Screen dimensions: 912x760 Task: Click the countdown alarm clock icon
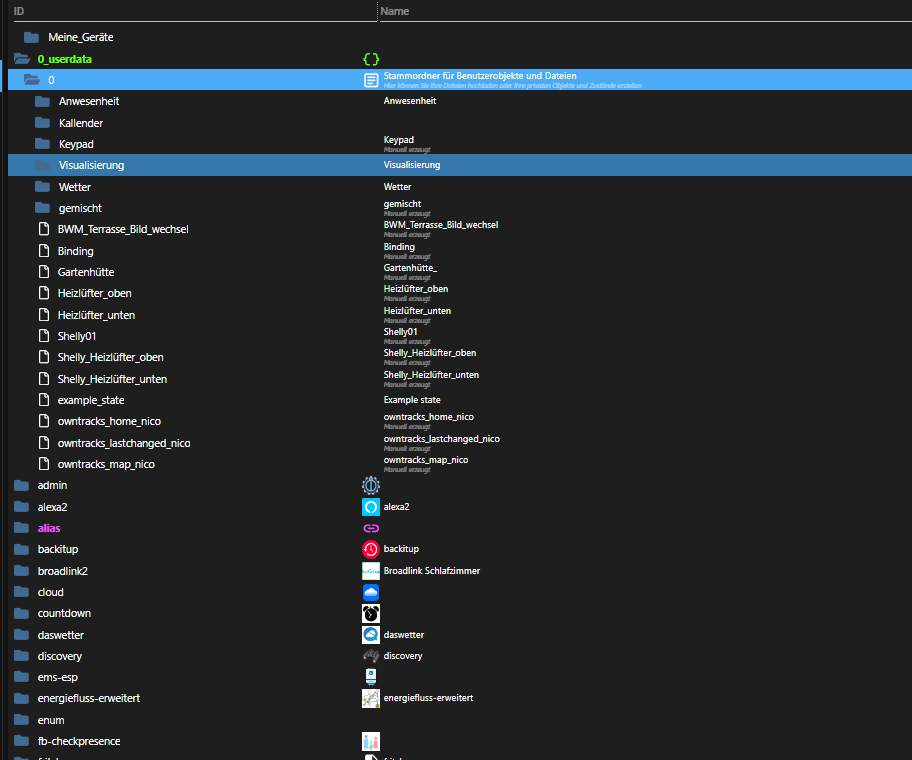pos(370,613)
